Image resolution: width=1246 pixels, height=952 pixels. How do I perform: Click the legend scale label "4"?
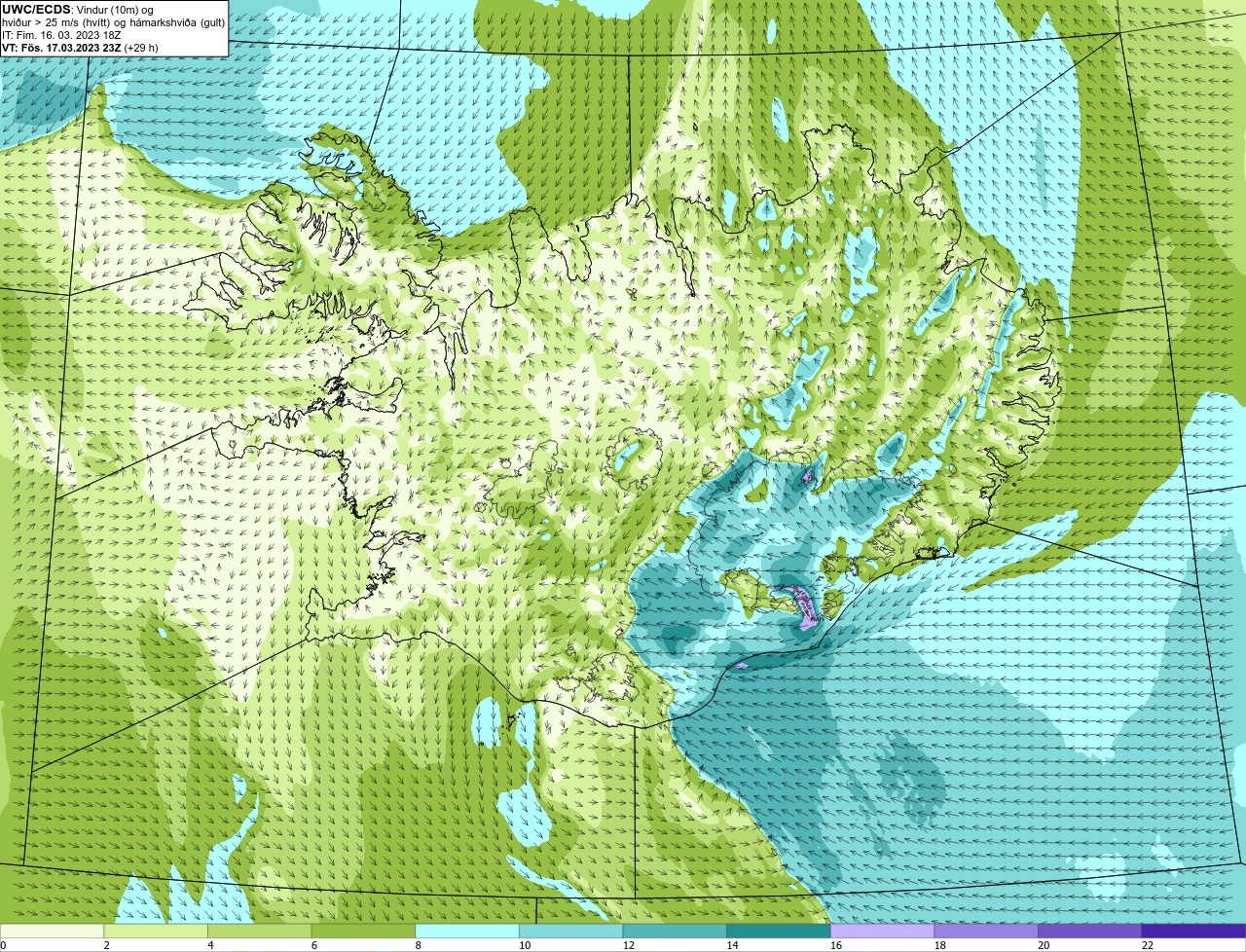click(x=210, y=945)
